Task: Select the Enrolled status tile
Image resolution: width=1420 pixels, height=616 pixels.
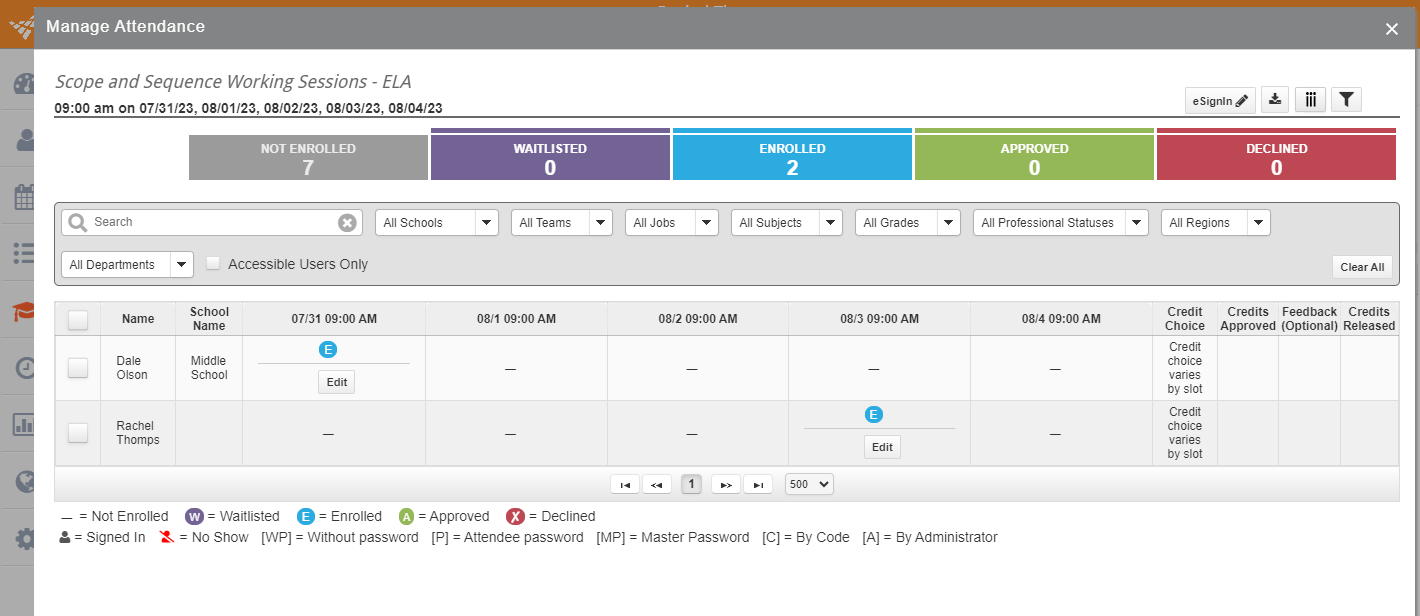Action: point(792,155)
